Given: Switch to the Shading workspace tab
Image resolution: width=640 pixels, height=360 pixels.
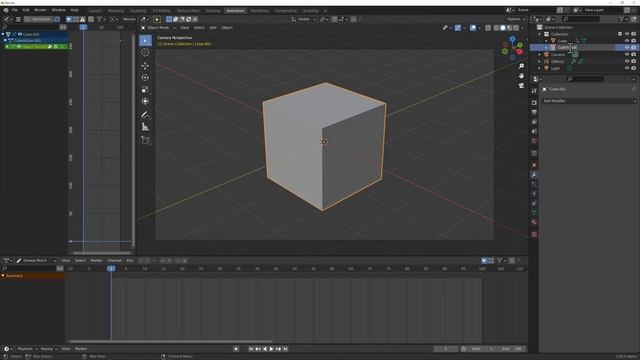Looking at the screenshot, I should coord(213,11).
